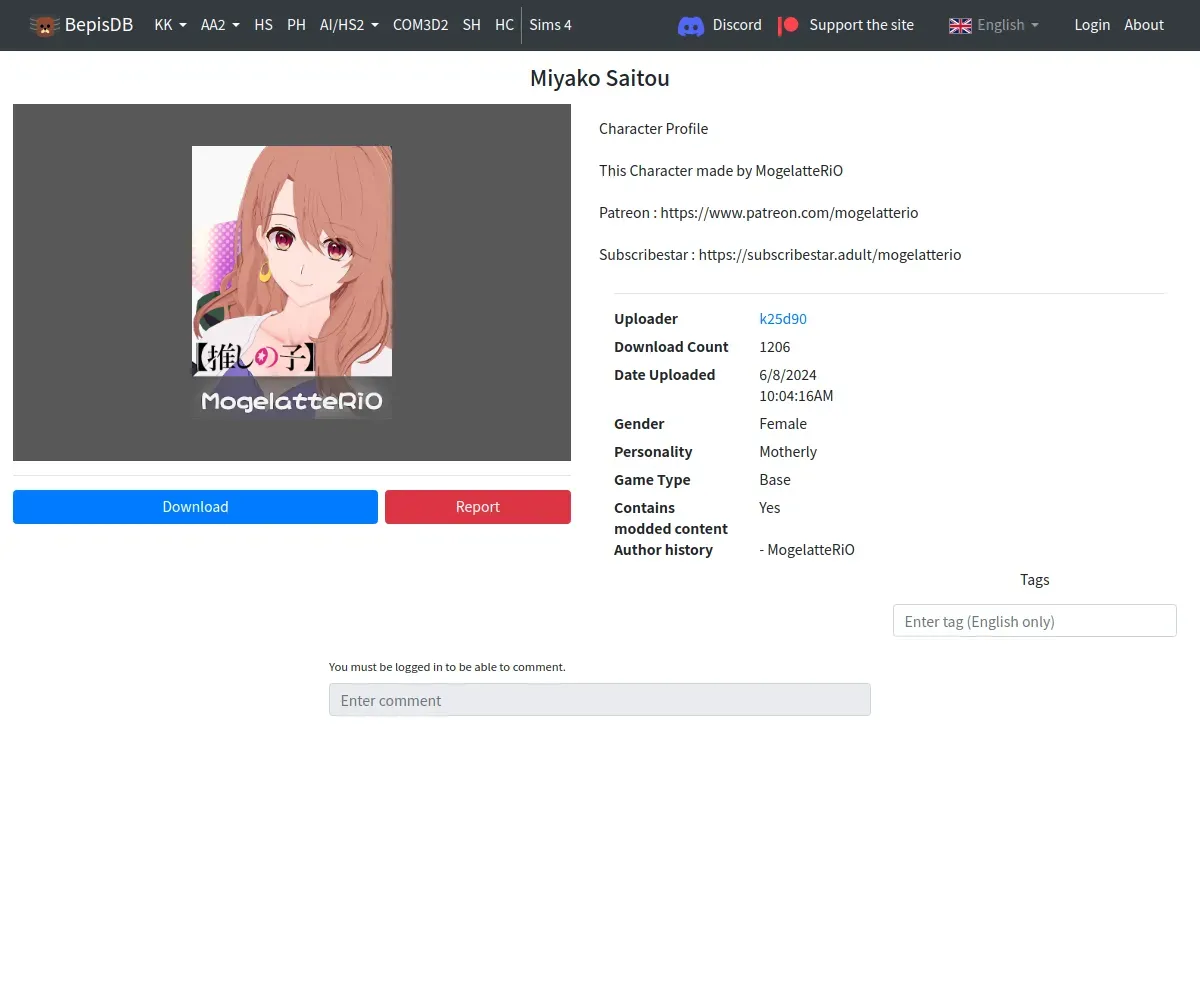This screenshot has width=1200, height=1000.
Task: Click the Motherly personality value
Action: point(788,452)
